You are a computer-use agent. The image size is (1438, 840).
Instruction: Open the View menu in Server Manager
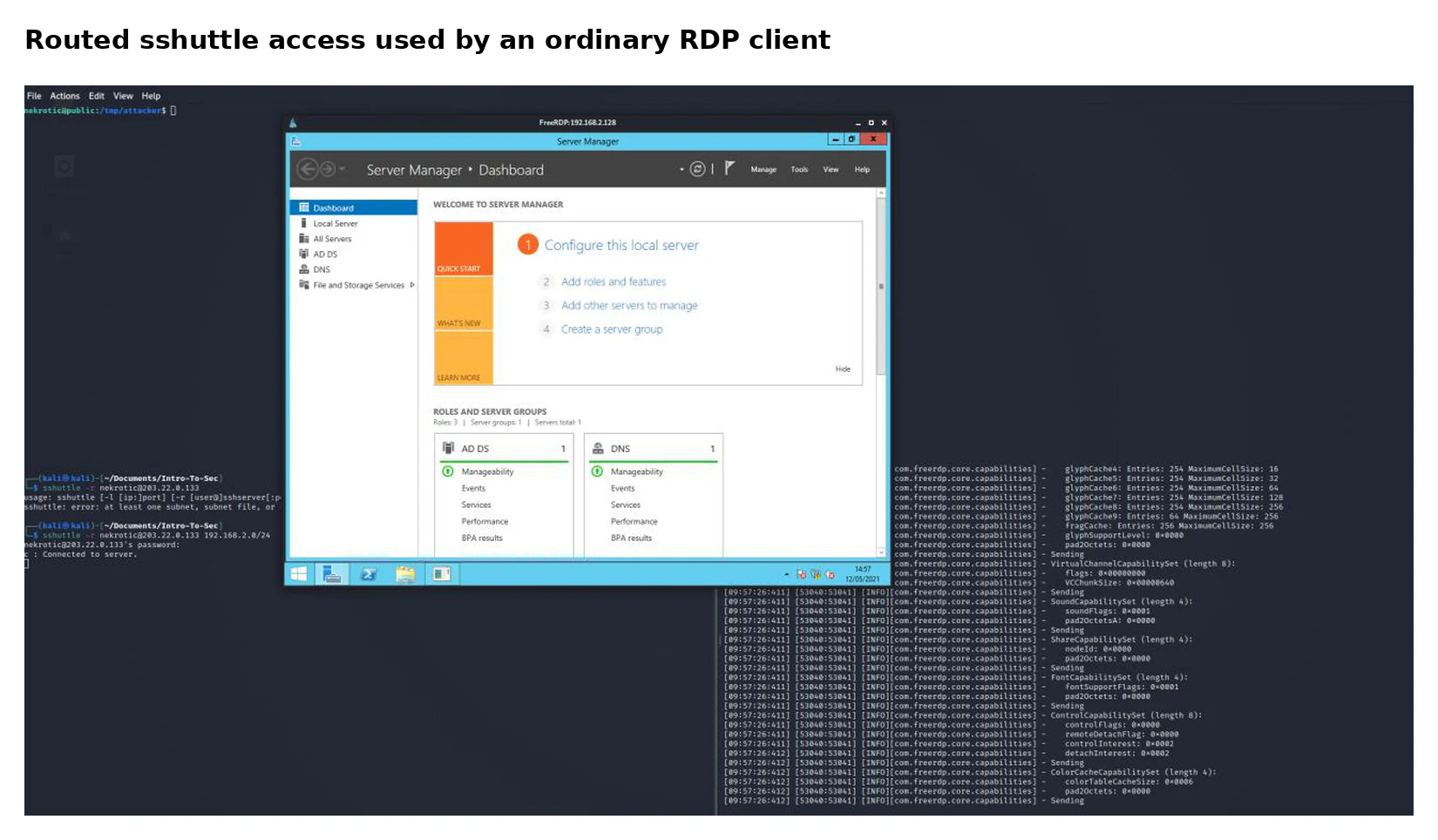(x=831, y=170)
